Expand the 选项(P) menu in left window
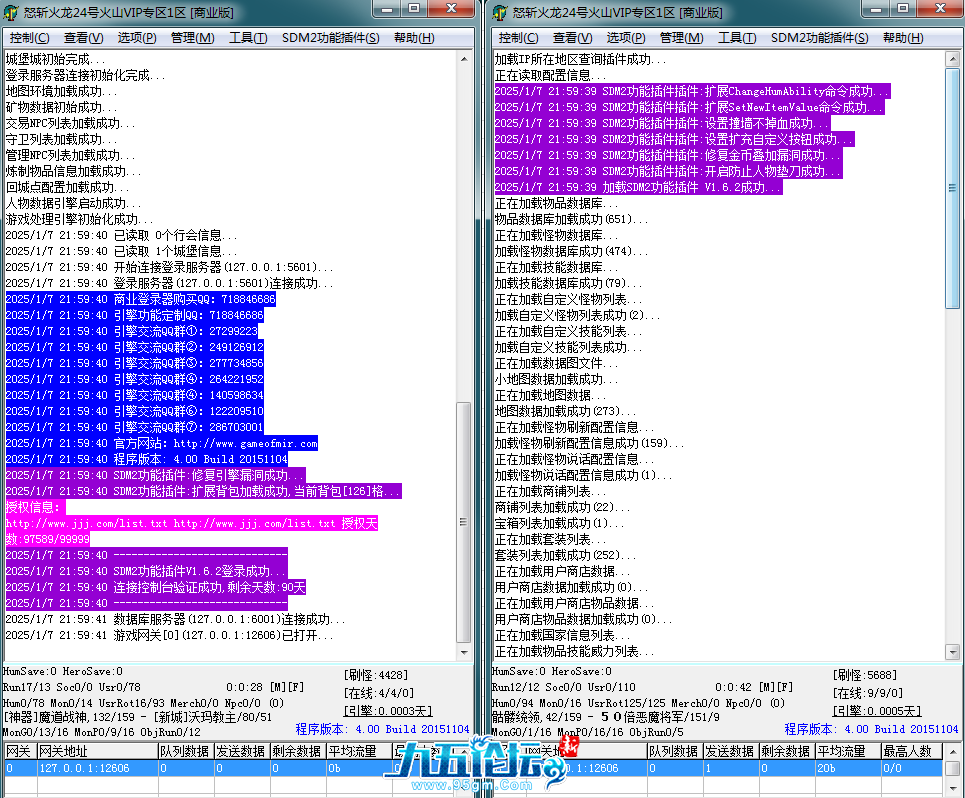The image size is (965, 798). point(137,38)
